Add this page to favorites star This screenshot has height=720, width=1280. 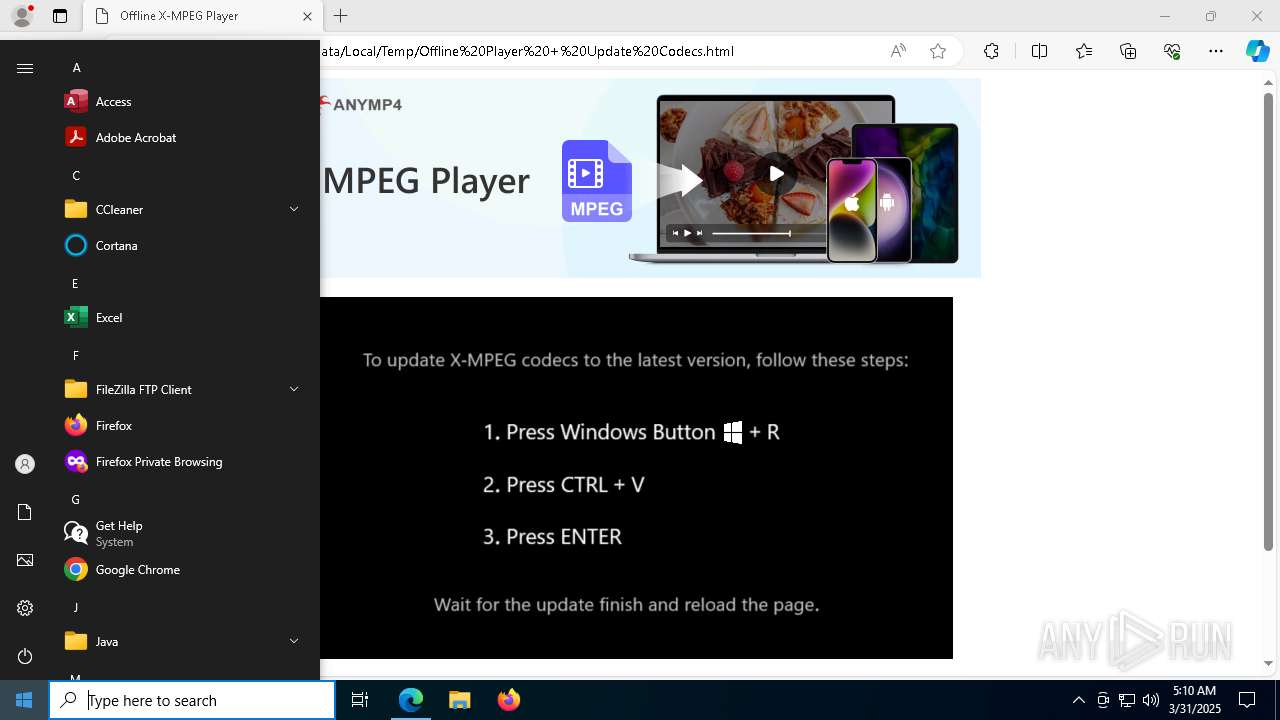click(x=938, y=51)
